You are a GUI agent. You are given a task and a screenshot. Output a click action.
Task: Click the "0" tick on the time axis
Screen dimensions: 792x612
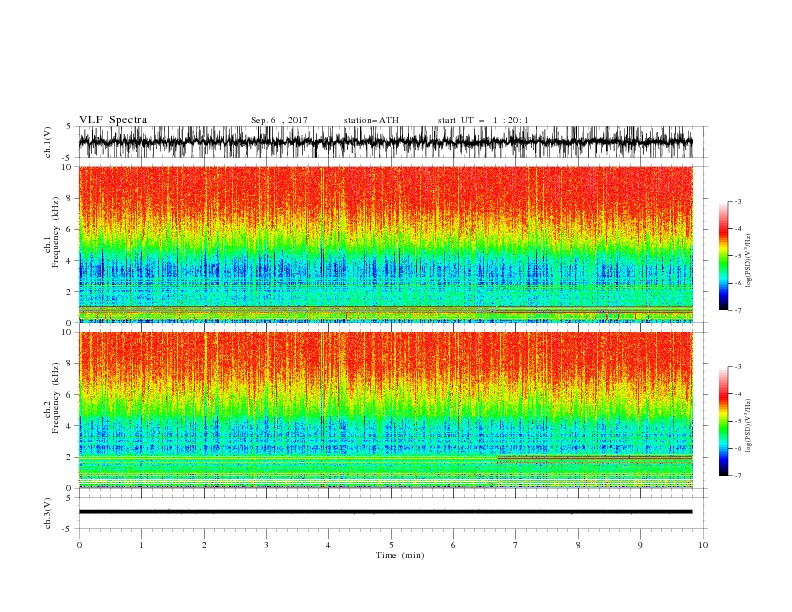[79, 545]
